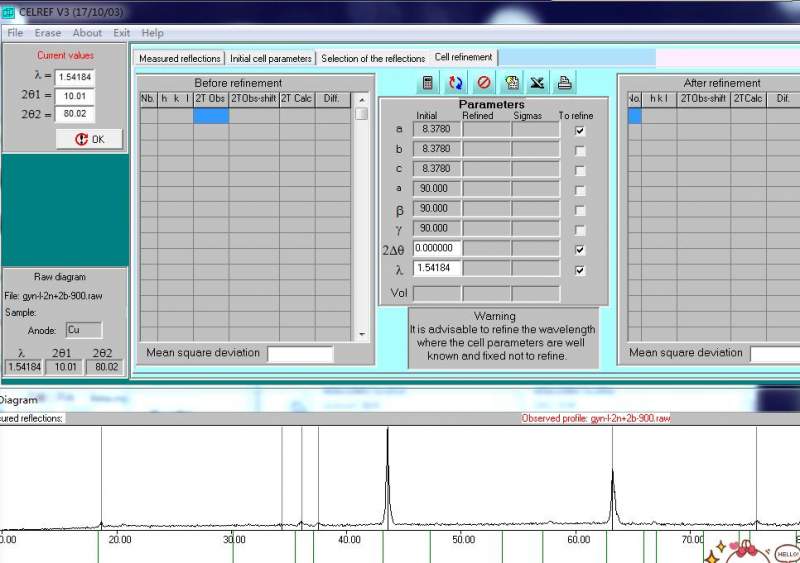The width and height of the screenshot is (800, 563).
Task: Click the scroll down arrow of Before refinement table
Action: (x=362, y=334)
